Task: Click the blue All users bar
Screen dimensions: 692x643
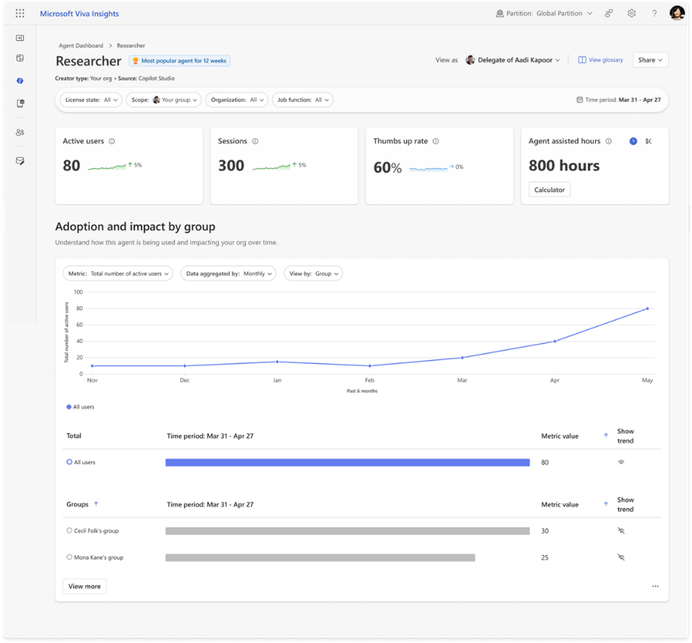Action: tap(348, 462)
